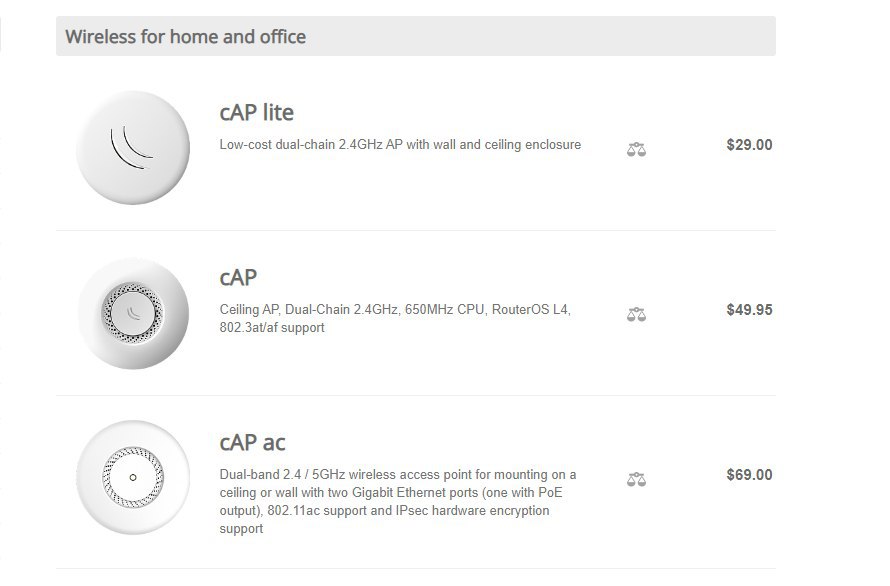Viewport: 890px width, 586px height.
Task: Click the small logo inside the cAP grille
Action: point(134,314)
